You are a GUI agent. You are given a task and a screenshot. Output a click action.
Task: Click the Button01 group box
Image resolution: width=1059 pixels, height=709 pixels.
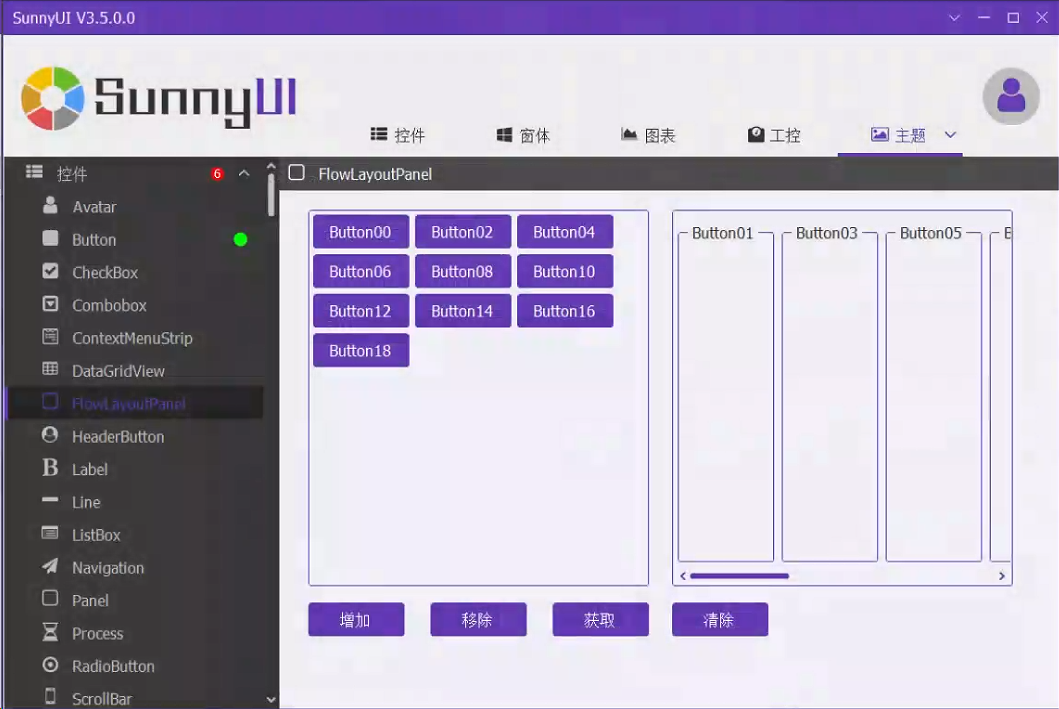point(726,394)
